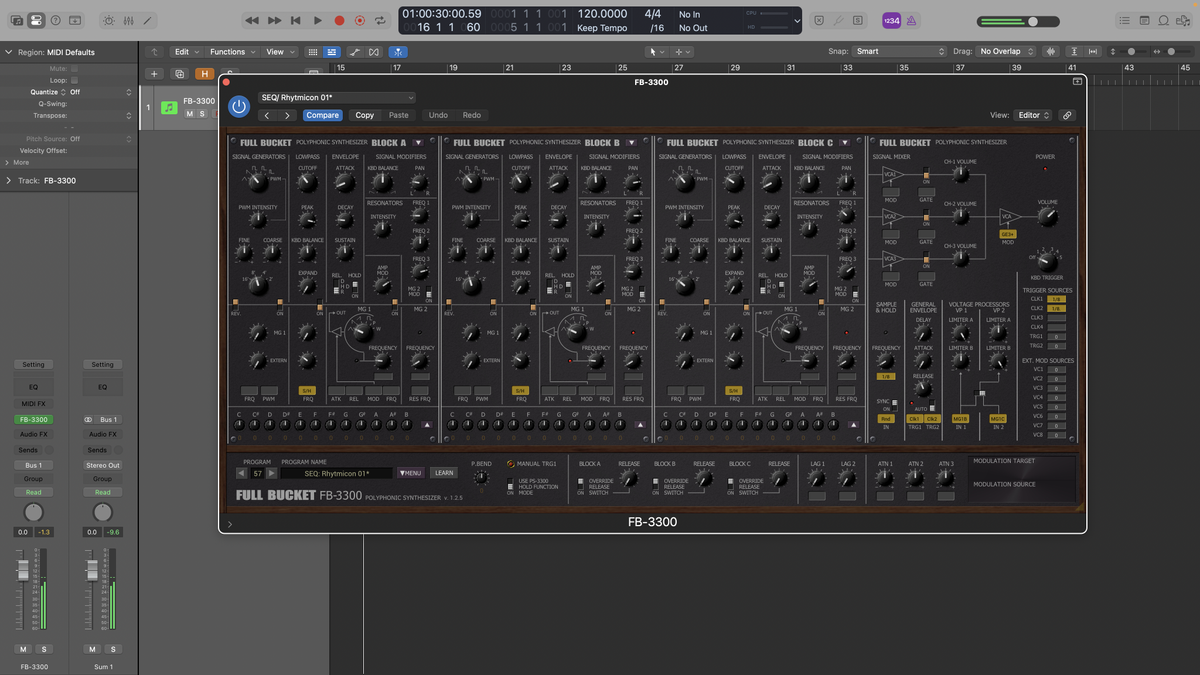Image resolution: width=1200 pixels, height=675 pixels.
Task: Start playback with the Play button
Action: coord(318,20)
